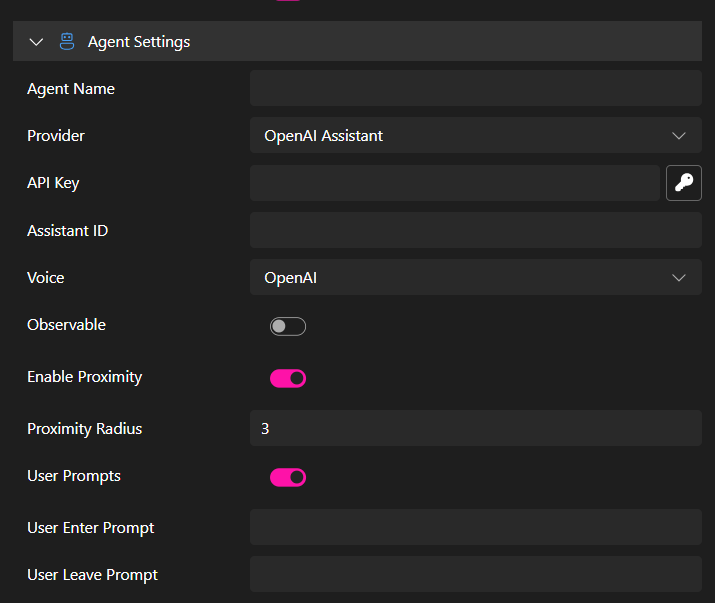This screenshot has width=715, height=603.
Task: Click the Provider dropdown arrow
Action: (x=679, y=136)
